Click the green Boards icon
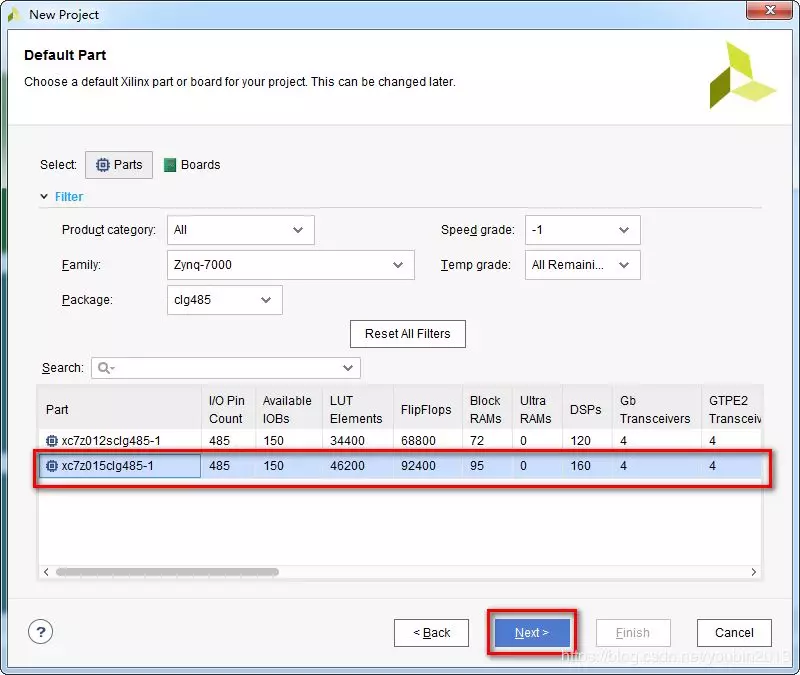800x675 pixels. pyautogui.click(x=170, y=165)
